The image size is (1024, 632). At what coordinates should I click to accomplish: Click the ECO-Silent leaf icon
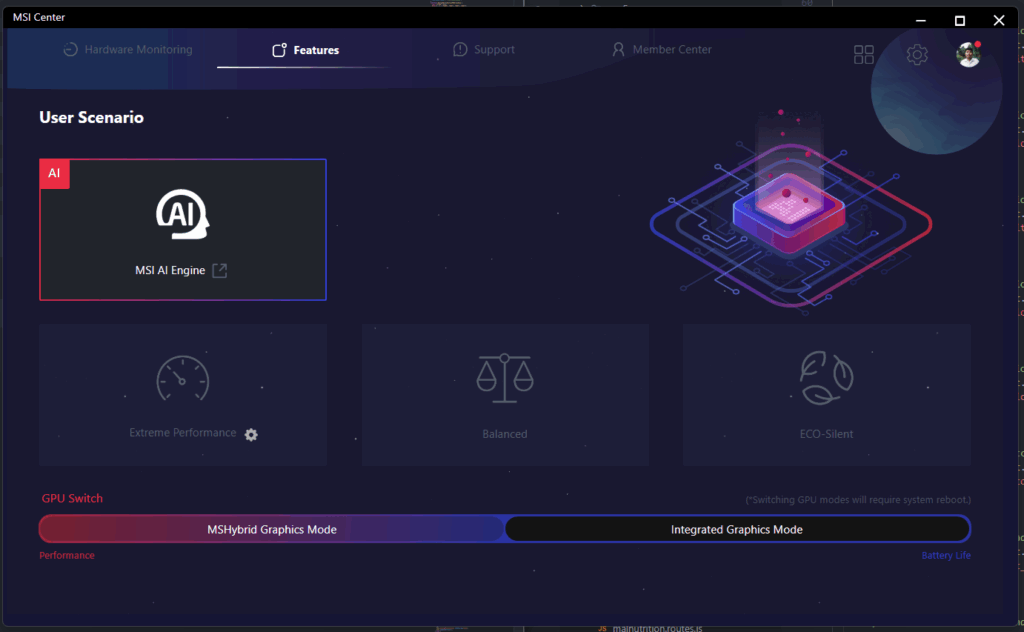click(x=827, y=378)
